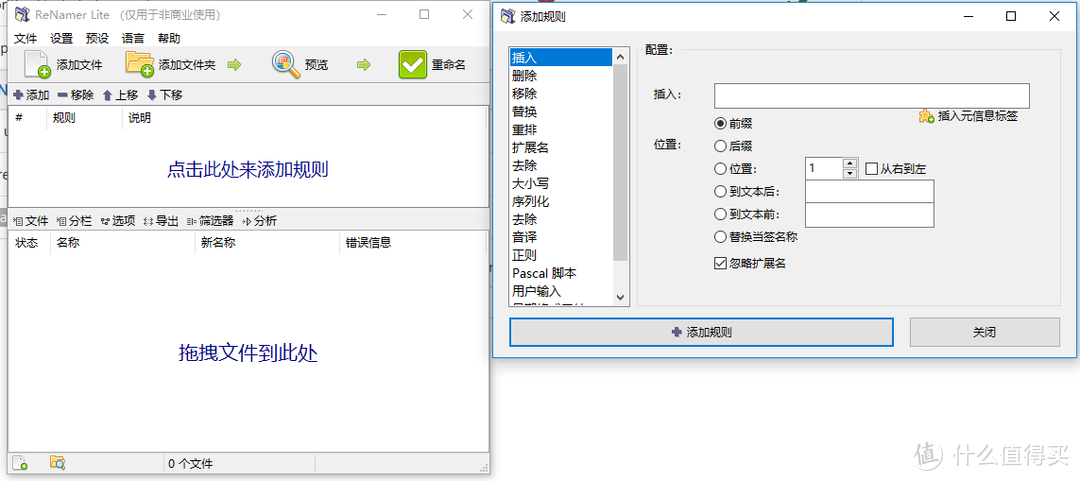The height and width of the screenshot is (481, 1080).
Task: Uncheck the 忽略扩展名 checkbox
Action: pos(720,263)
